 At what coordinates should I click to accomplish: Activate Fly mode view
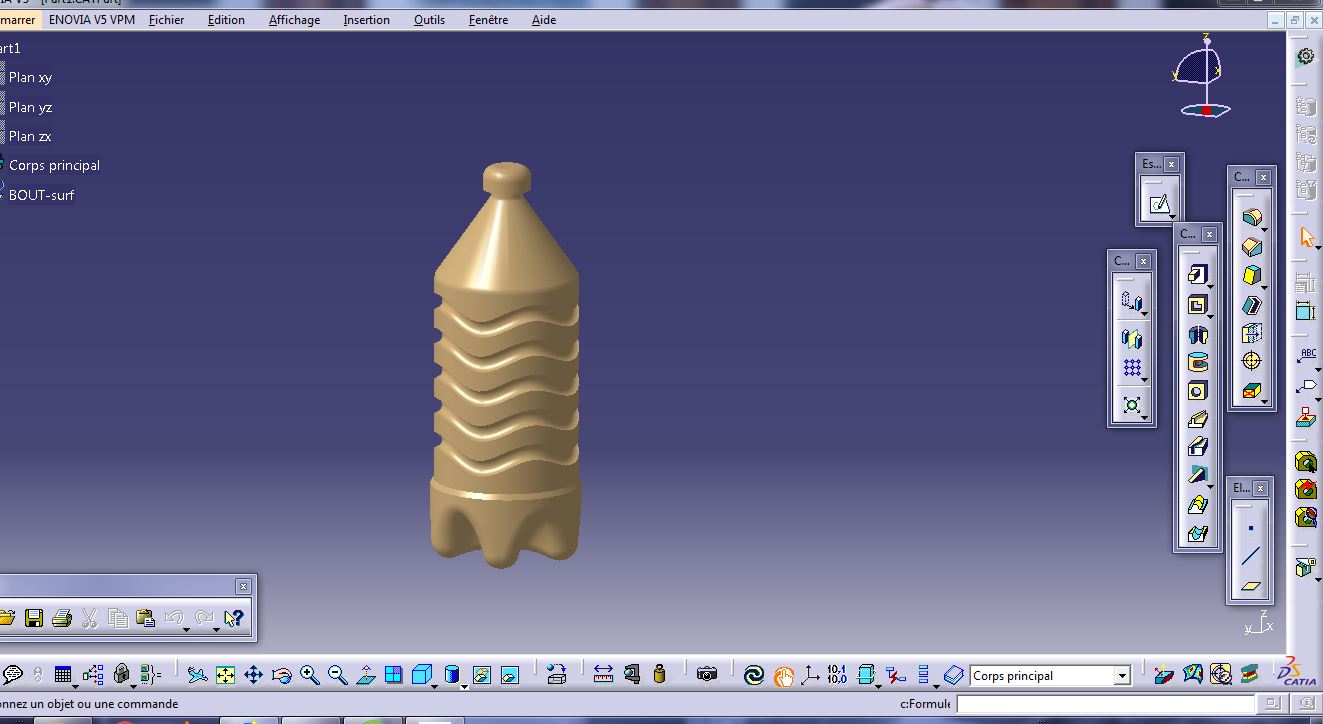pyautogui.click(x=197, y=675)
